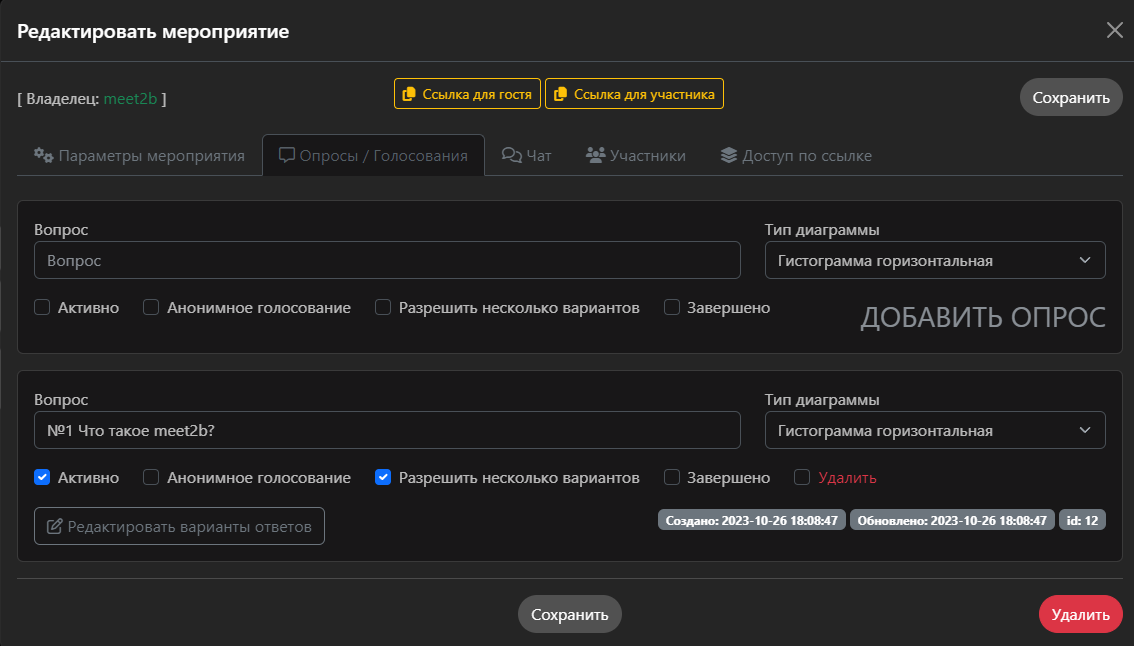Click the speech bubble icon on "Опросы / Голосования" tab

pos(285,155)
